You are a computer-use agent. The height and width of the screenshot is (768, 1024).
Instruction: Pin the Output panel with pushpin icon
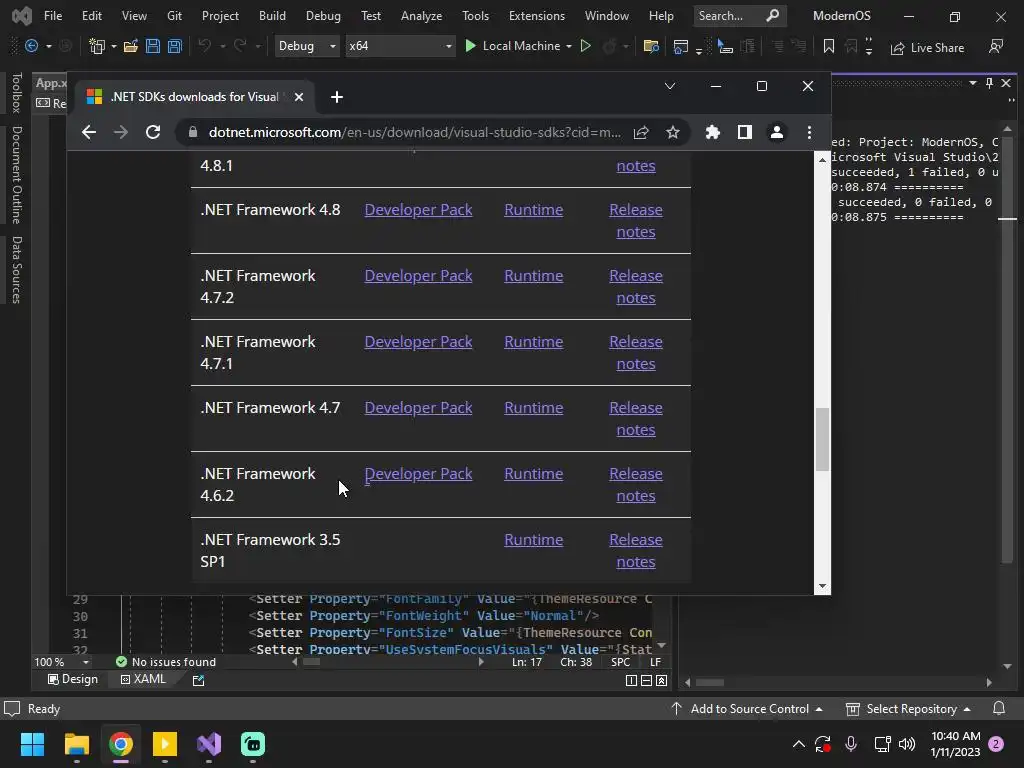coord(989,83)
